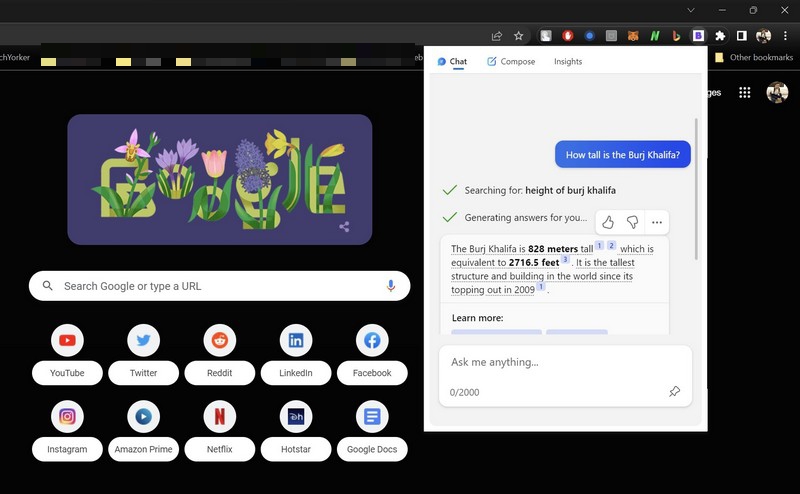800x494 pixels.
Task: Click the pin icon in the Ask box
Action: click(x=674, y=392)
